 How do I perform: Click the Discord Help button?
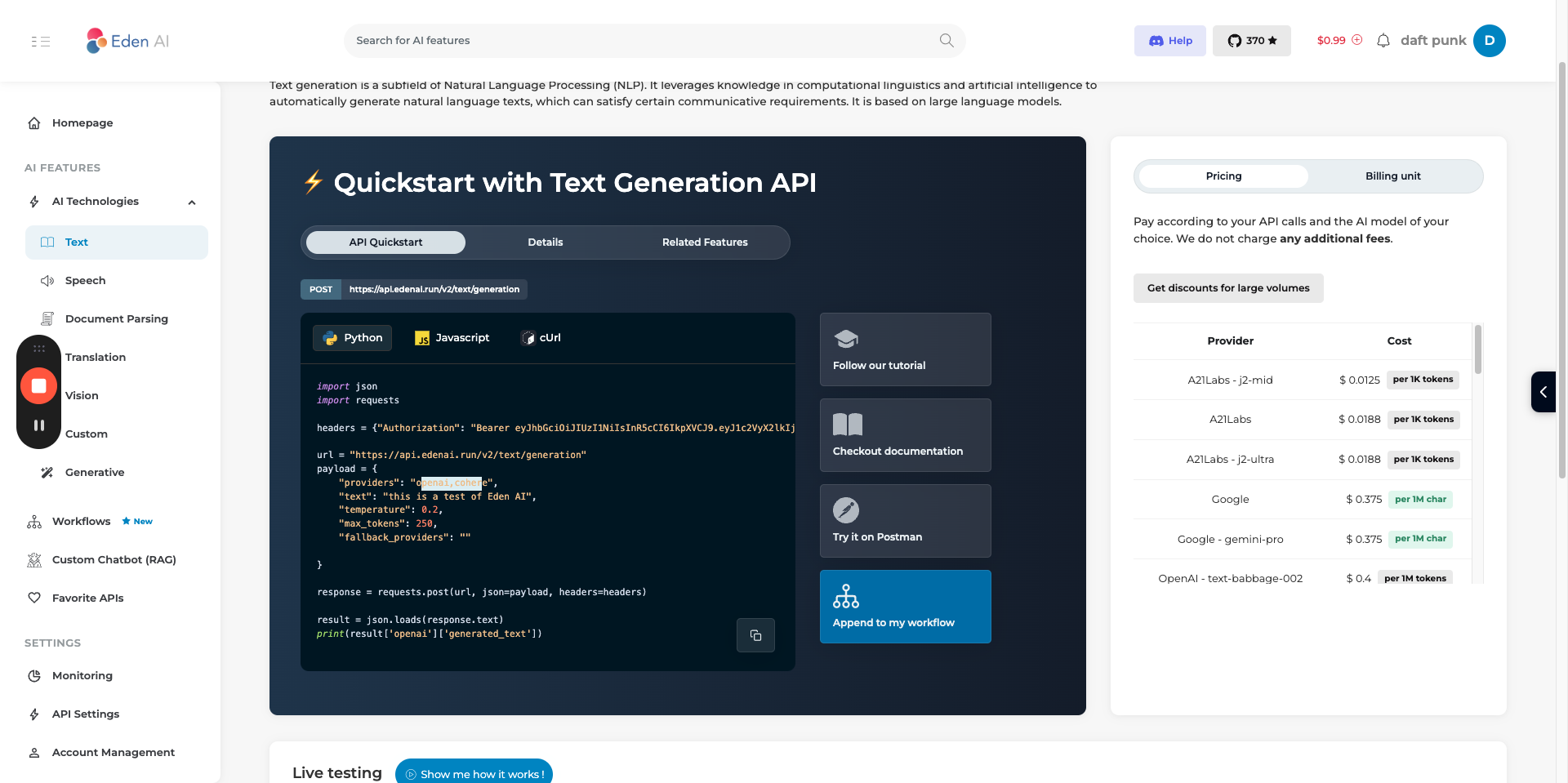[1170, 41]
